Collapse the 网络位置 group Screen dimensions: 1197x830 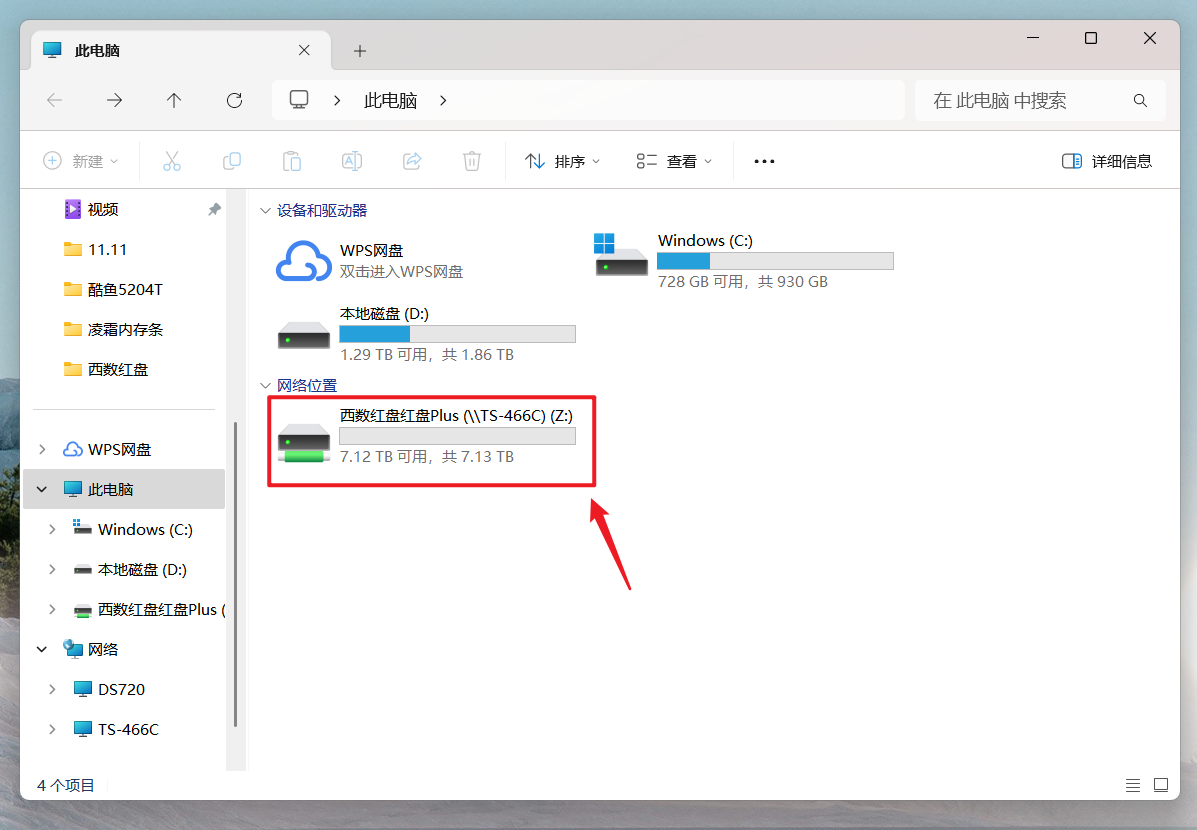(265, 386)
